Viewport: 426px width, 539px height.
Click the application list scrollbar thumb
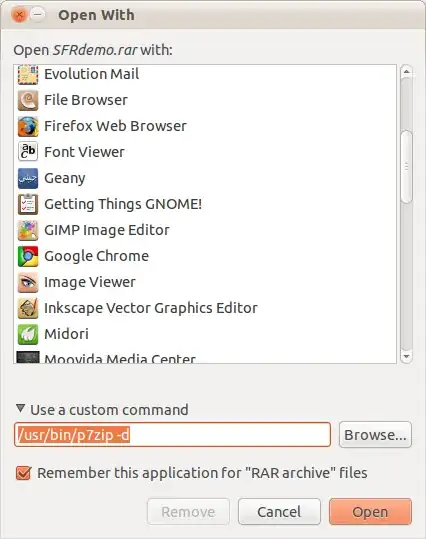pyautogui.click(x=406, y=167)
